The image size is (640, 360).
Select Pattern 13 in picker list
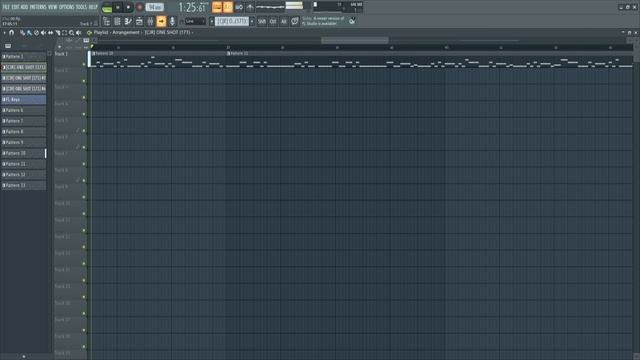(x=24, y=185)
